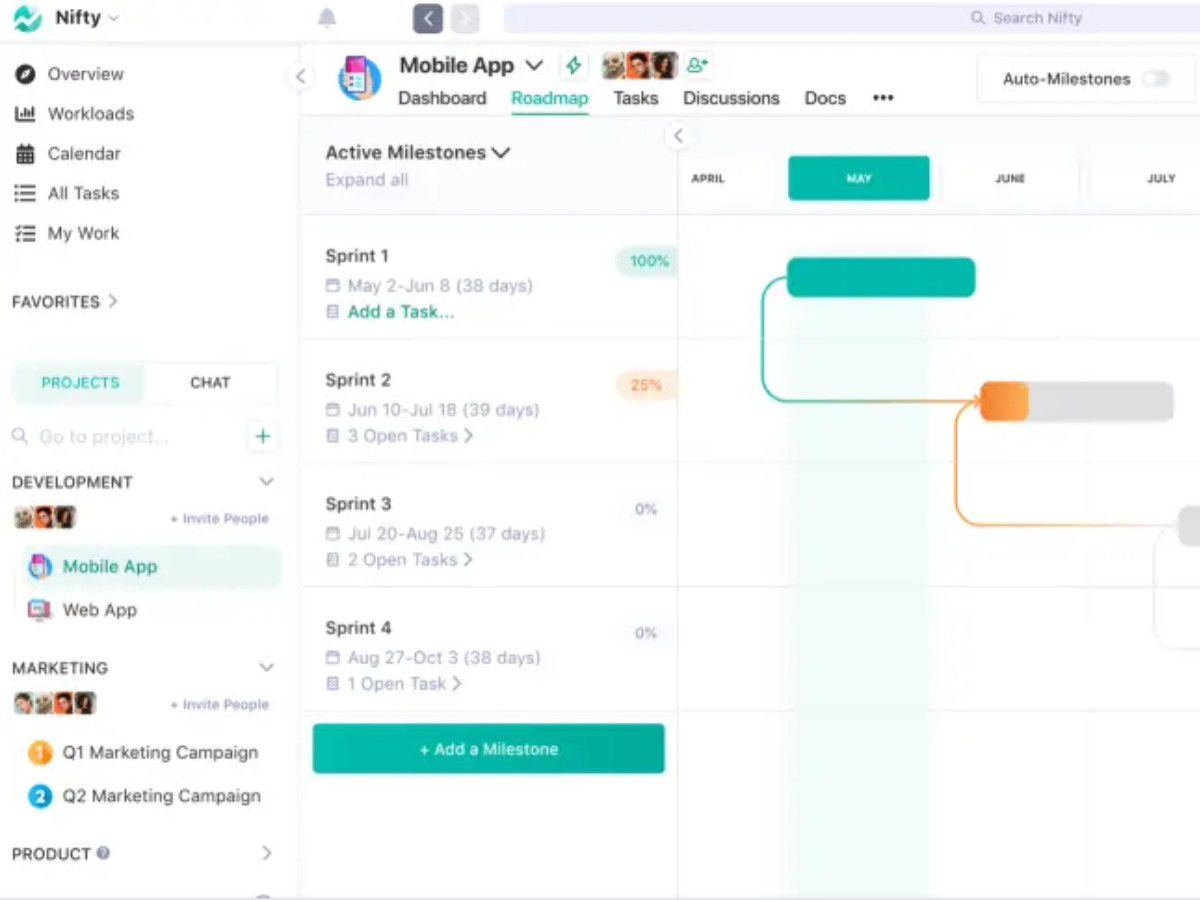Click the Mobile App project header icon
The height and width of the screenshot is (900, 1200).
tap(360, 78)
